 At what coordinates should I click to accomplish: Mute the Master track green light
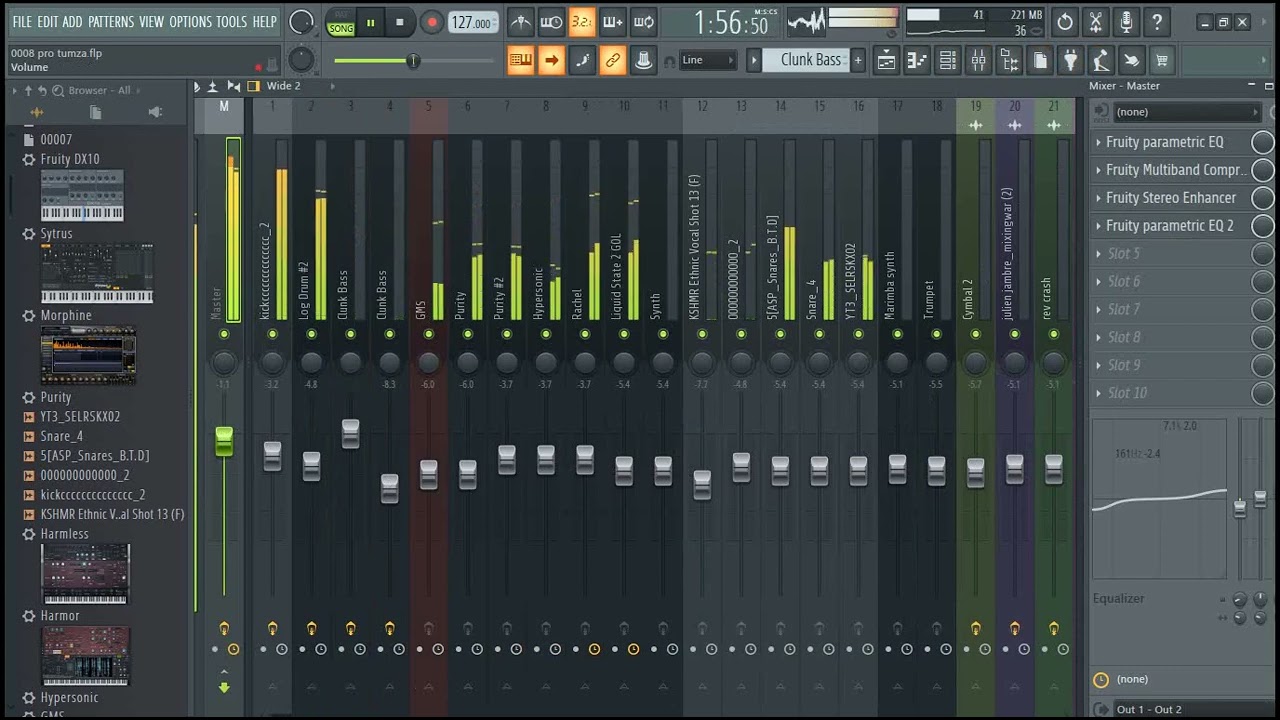(x=224, y=334)
